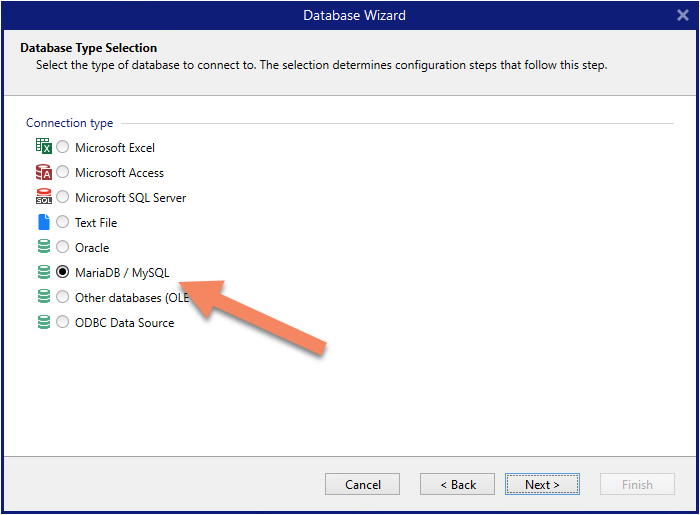700x515 pixels.
Task: Click the Oracle database icon
Action: (x=43, y=247)
